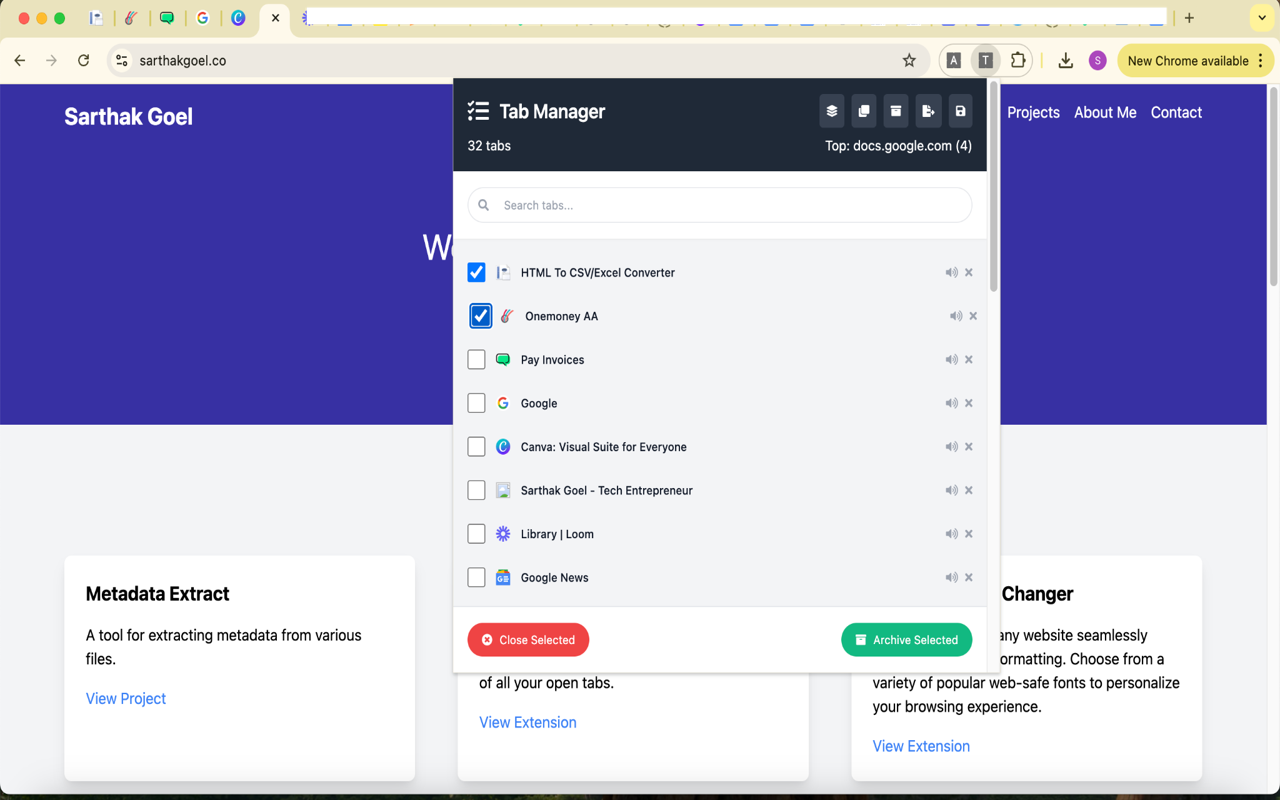Screen dimensions: 1280x800
Task: Mute the Google News tab
Action: 951,577
